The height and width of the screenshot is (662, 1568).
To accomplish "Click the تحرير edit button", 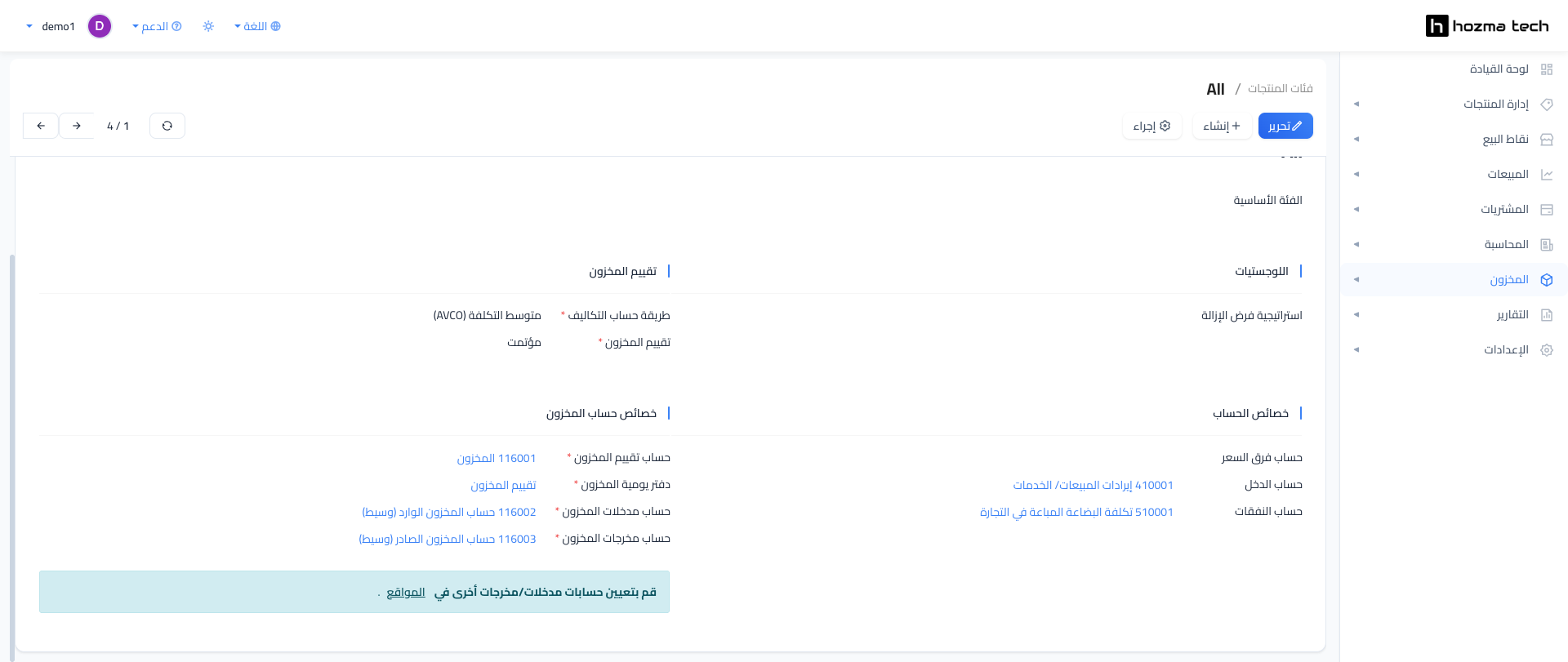I will [x=1285, y=126].
